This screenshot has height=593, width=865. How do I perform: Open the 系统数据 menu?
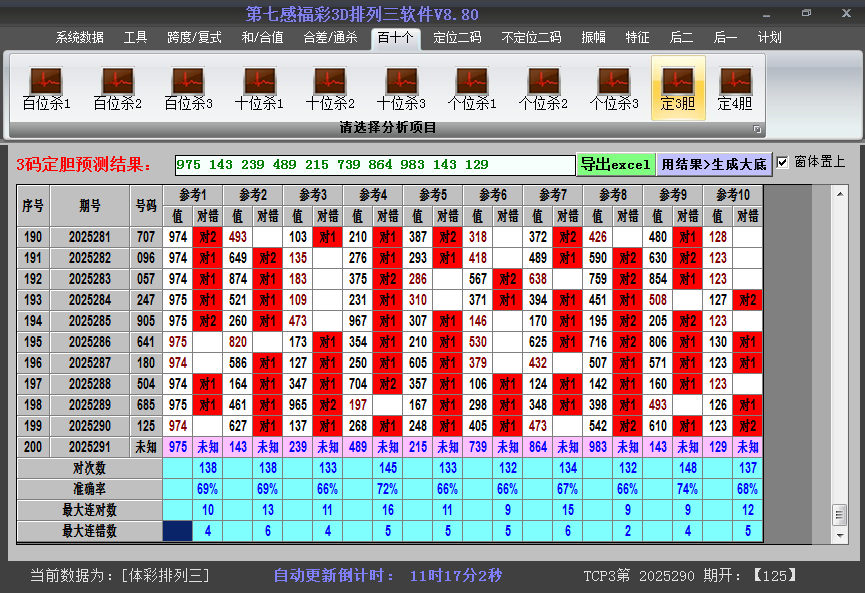(x=78, y=37)
